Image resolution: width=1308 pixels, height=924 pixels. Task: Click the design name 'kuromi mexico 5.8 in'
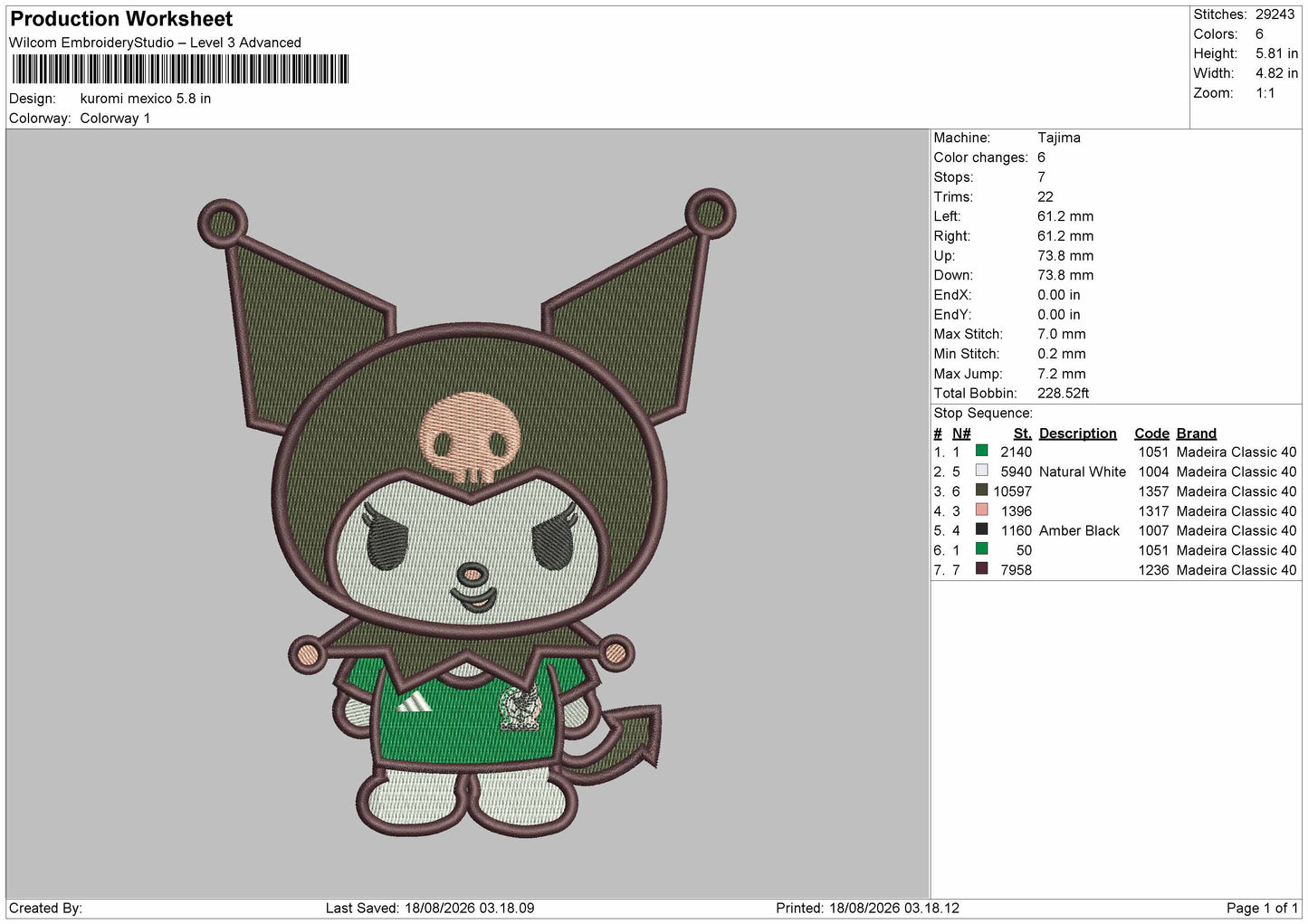[146, 99]
